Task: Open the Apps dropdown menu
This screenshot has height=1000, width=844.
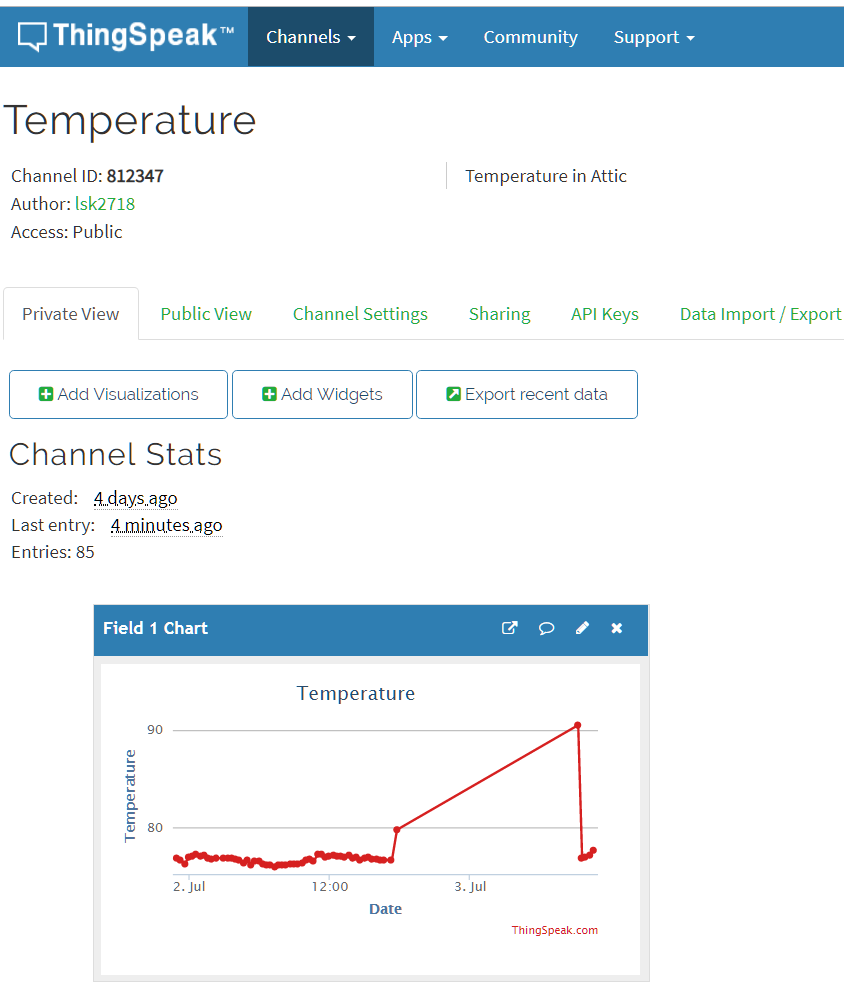Action: pyautogui.click(x=419, y=37)
